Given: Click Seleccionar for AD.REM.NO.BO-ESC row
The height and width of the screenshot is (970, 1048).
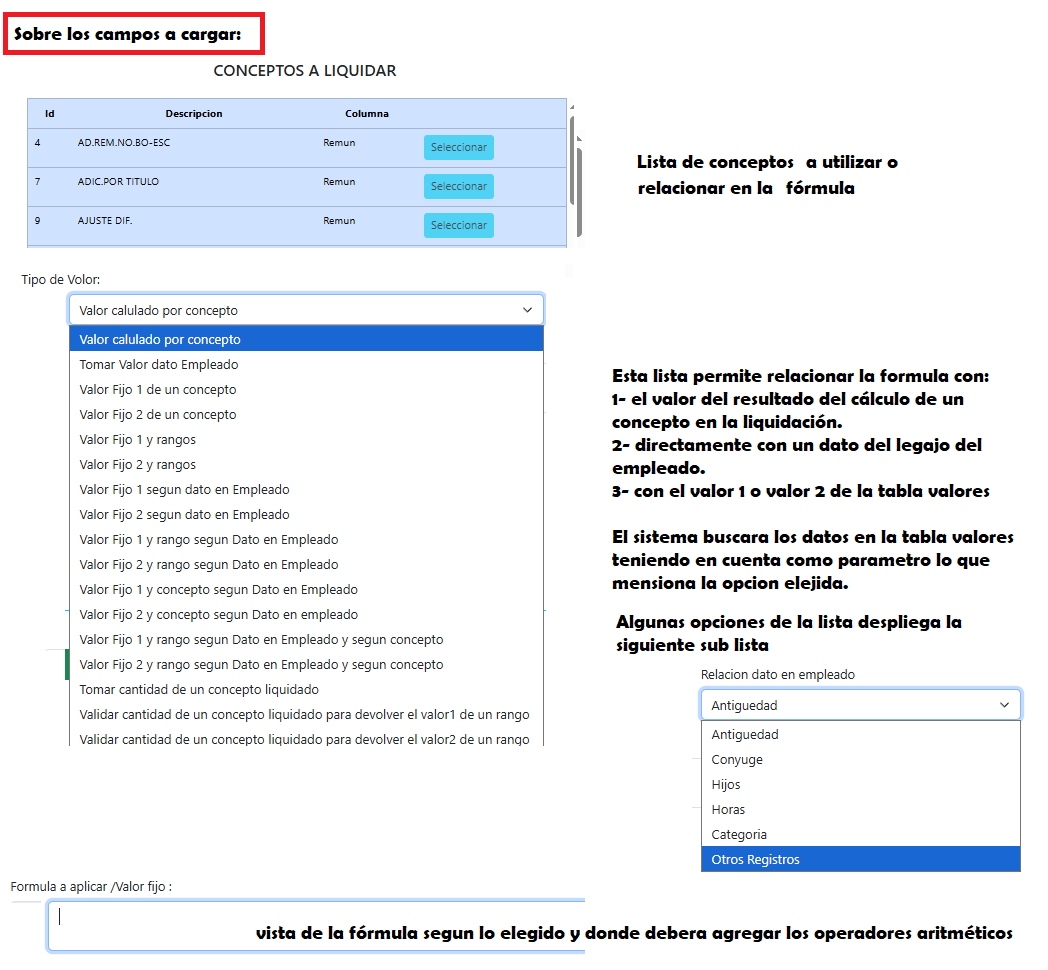Looking at the screenshot, I should [x=458, y=147].
